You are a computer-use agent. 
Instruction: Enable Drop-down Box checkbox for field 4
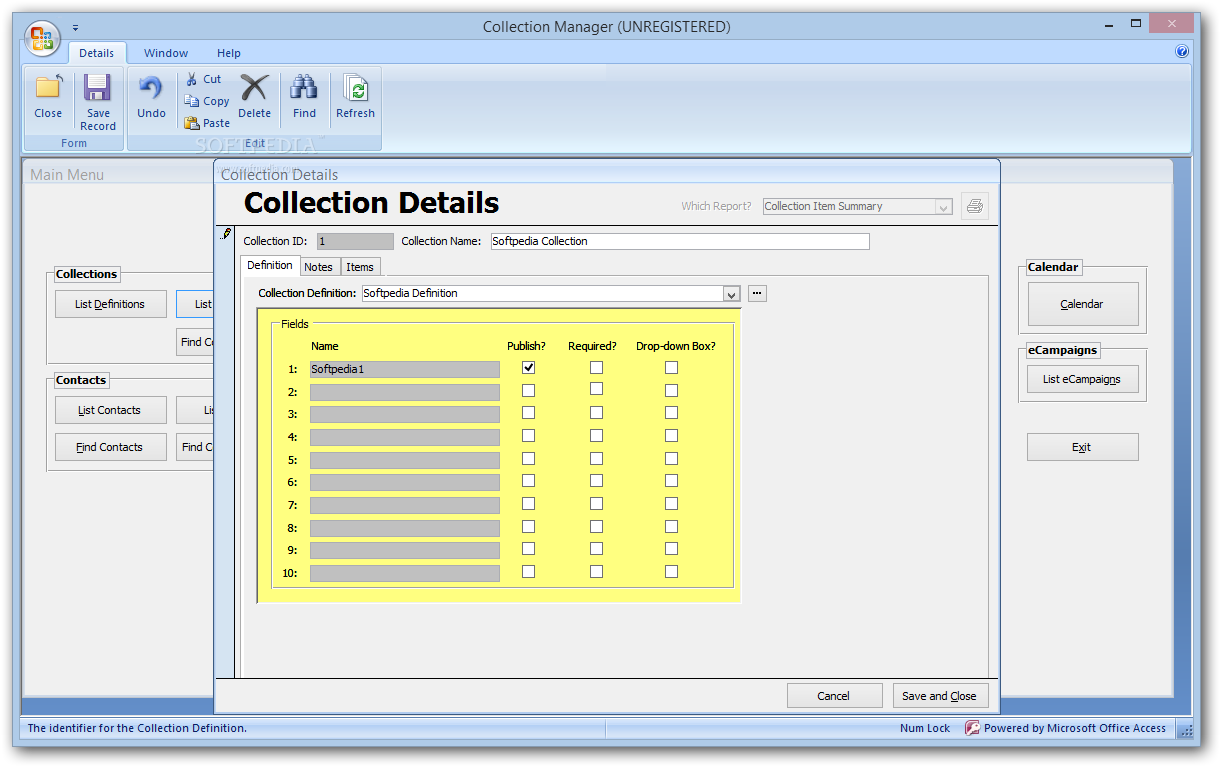click(671, 436)
